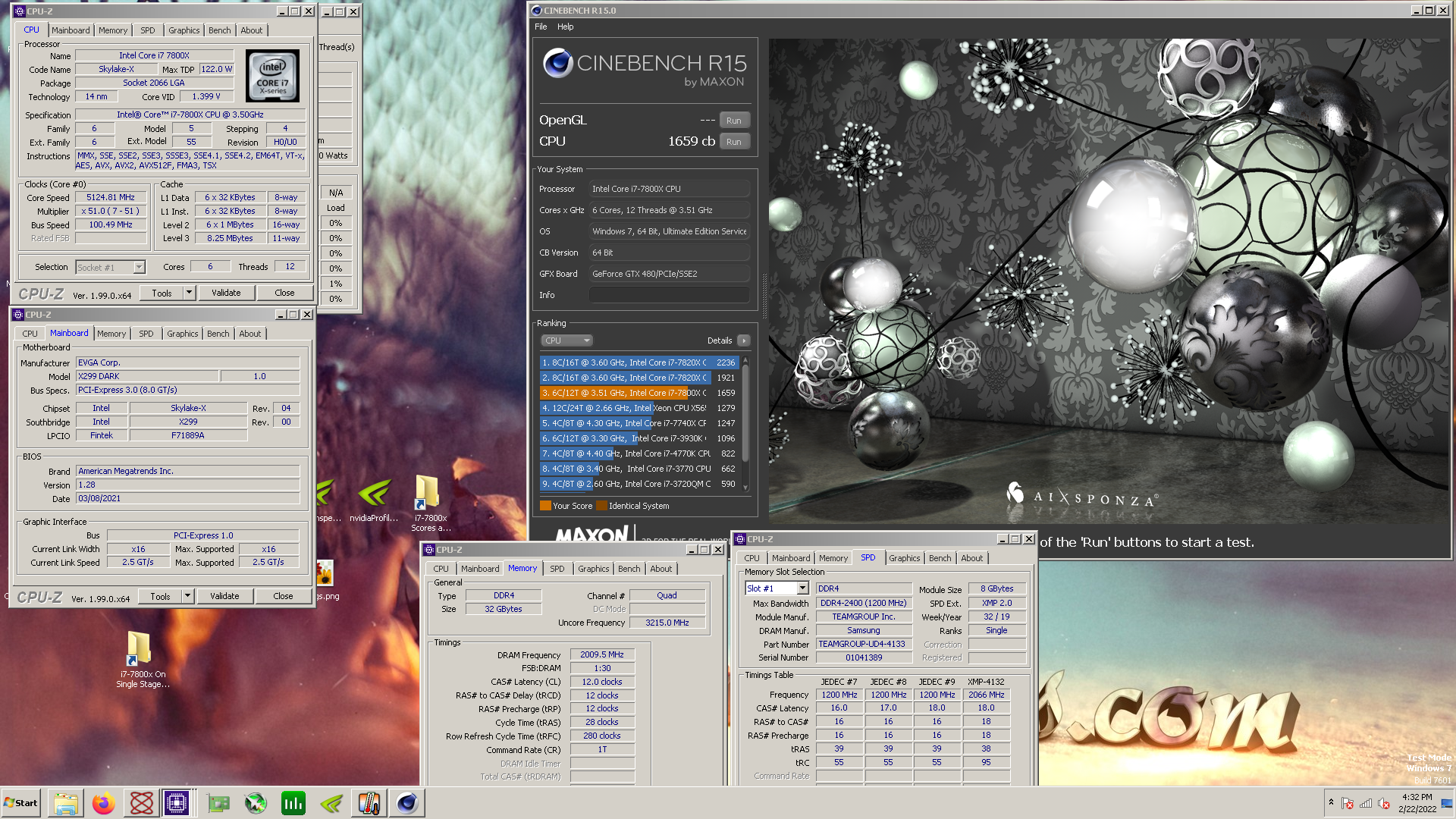Click the Model field X299 DARK
The image size is (1456, 819).
pos(147,376)
